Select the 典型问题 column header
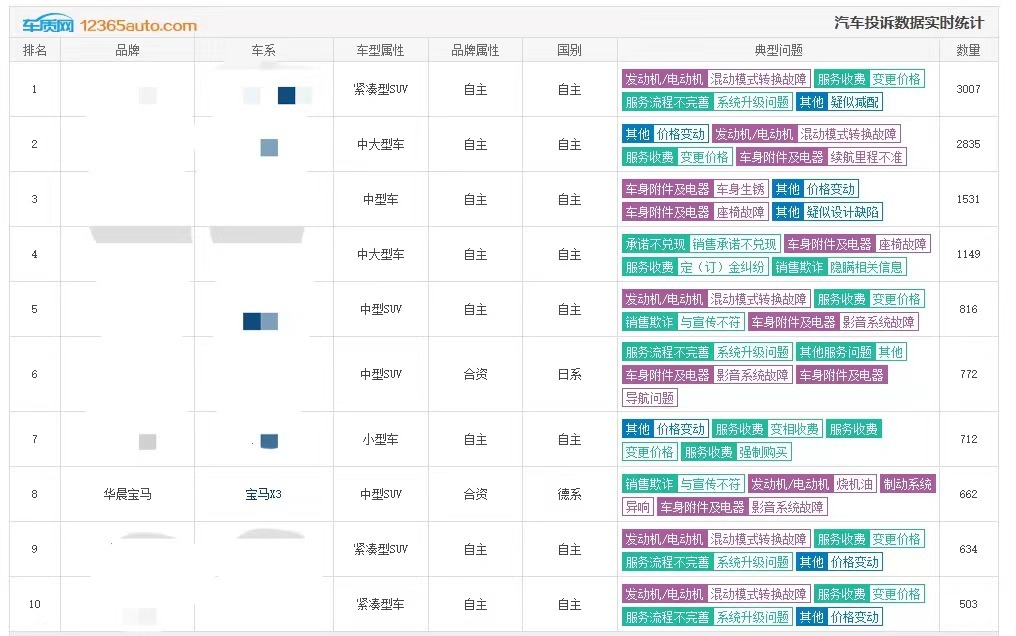The height and width of the screenshot is (636, 1016). coord(778,50)
